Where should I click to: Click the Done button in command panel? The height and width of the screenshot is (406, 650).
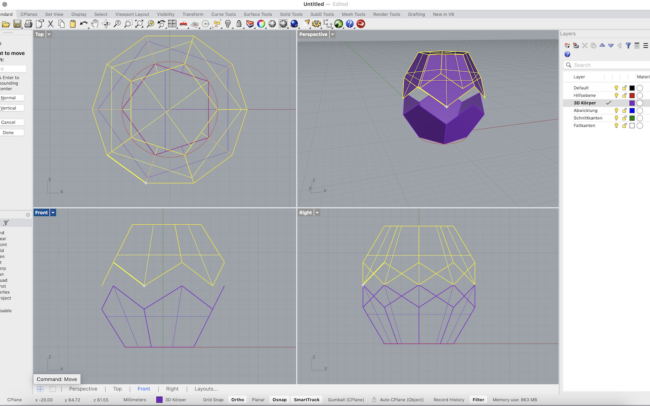8,132
